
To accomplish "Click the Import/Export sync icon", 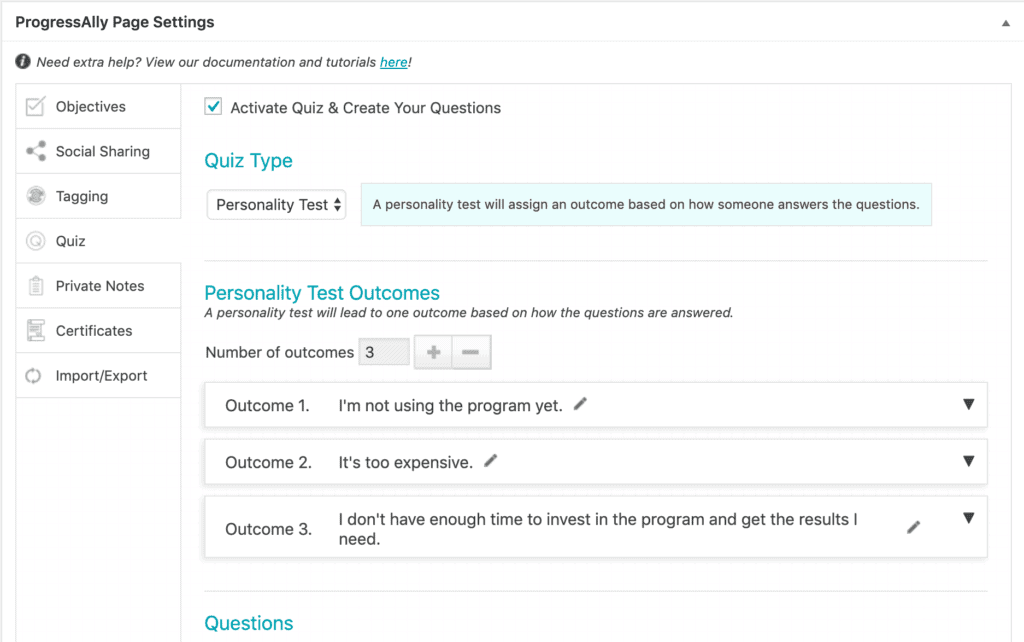I will (36, 375).
